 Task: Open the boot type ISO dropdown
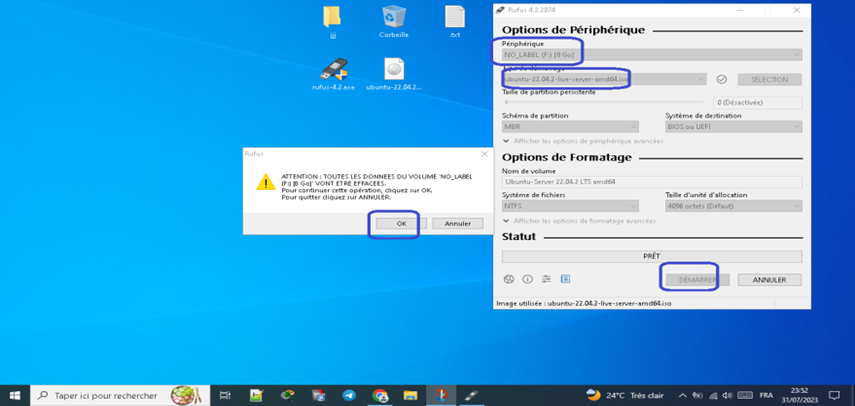click(604, 80)
